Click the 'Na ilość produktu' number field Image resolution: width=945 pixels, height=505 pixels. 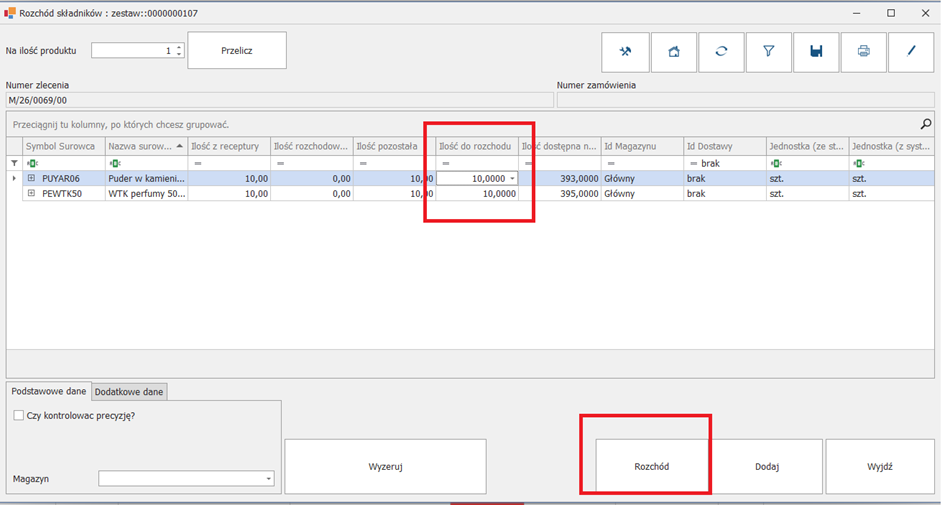point(132,50)
